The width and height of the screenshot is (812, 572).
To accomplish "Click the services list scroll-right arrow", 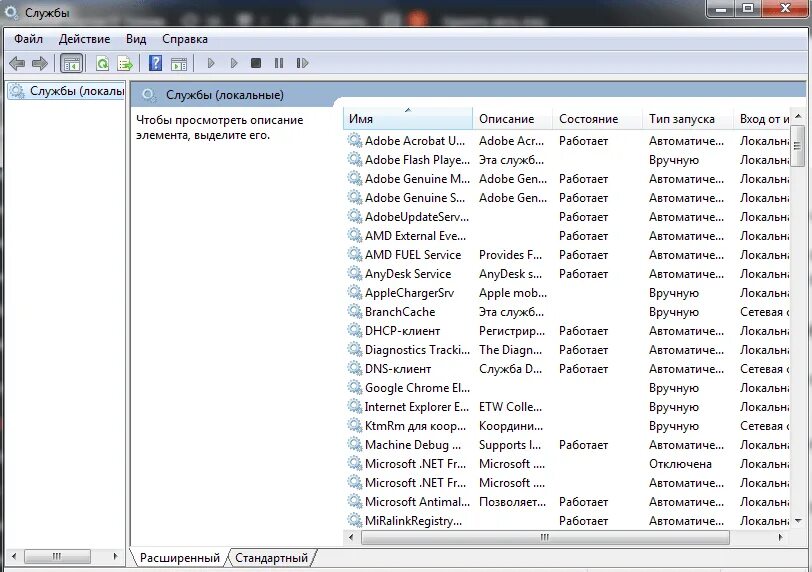I will pyautogui.click(x=780, y=537).
